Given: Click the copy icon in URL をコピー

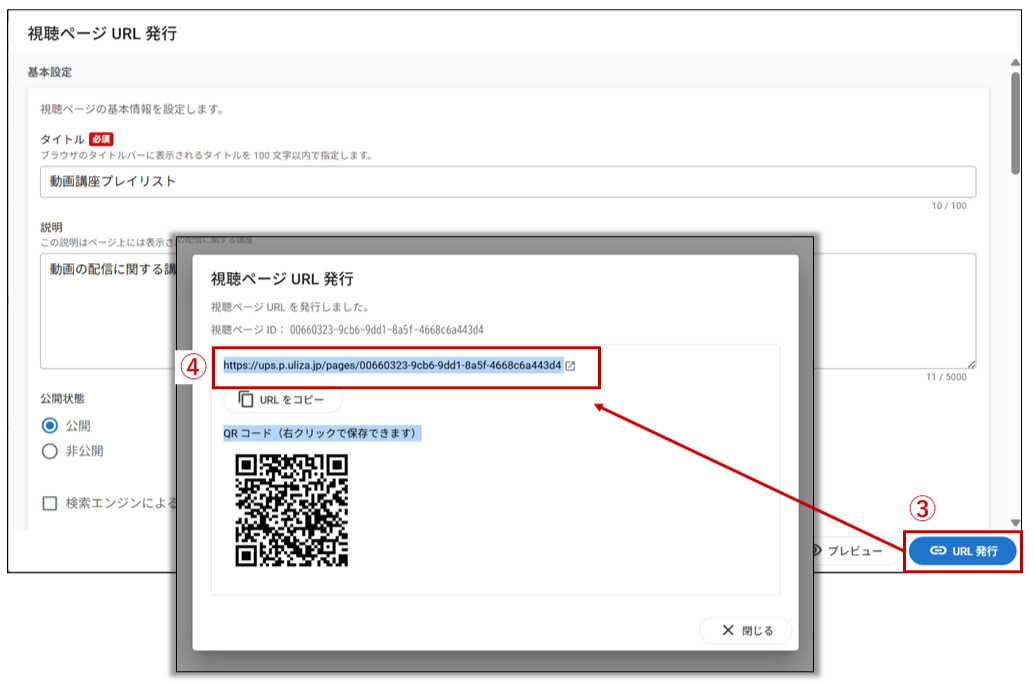Looking at the screenshot, I should pos(246,400).
